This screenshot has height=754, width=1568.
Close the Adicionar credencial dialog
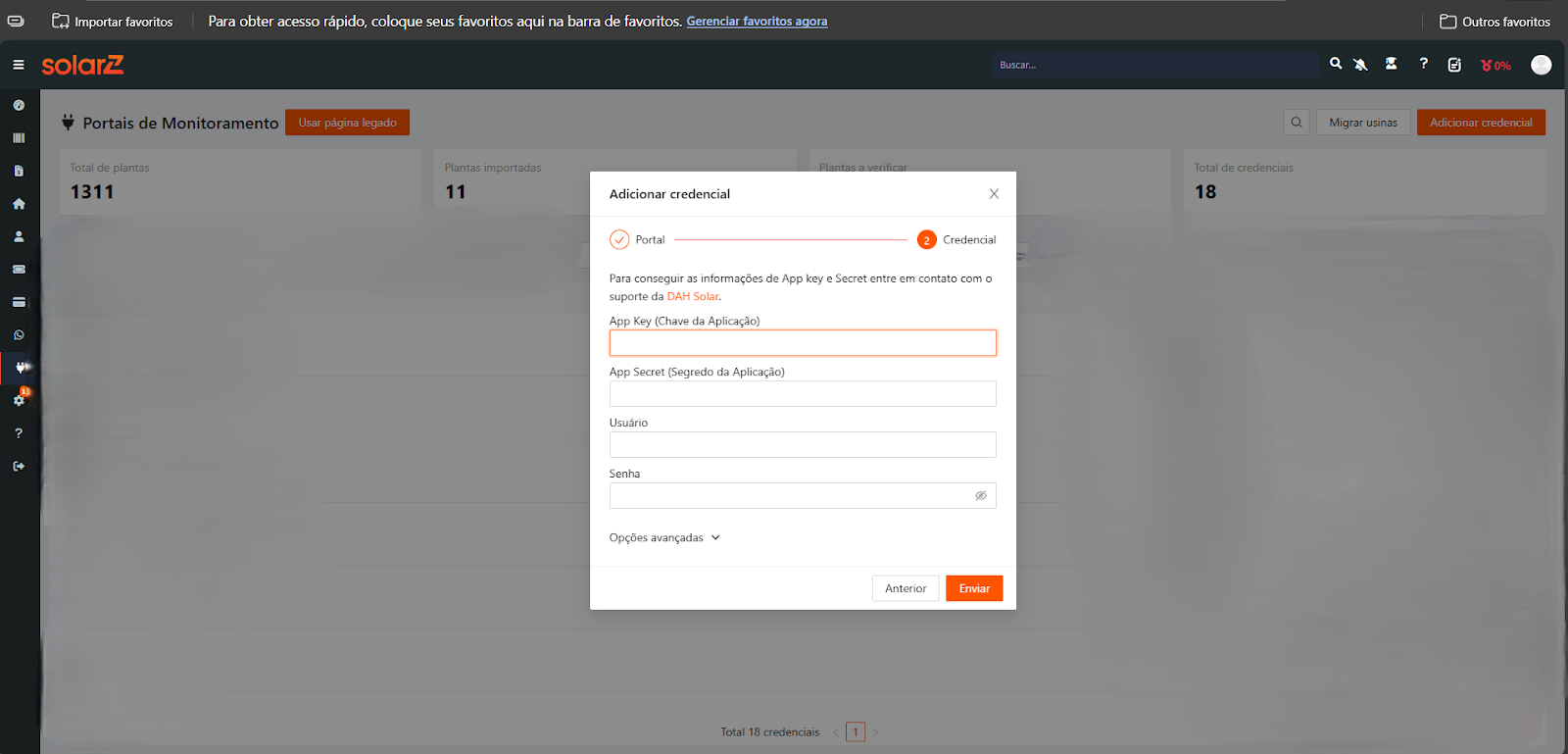(994, 194)
